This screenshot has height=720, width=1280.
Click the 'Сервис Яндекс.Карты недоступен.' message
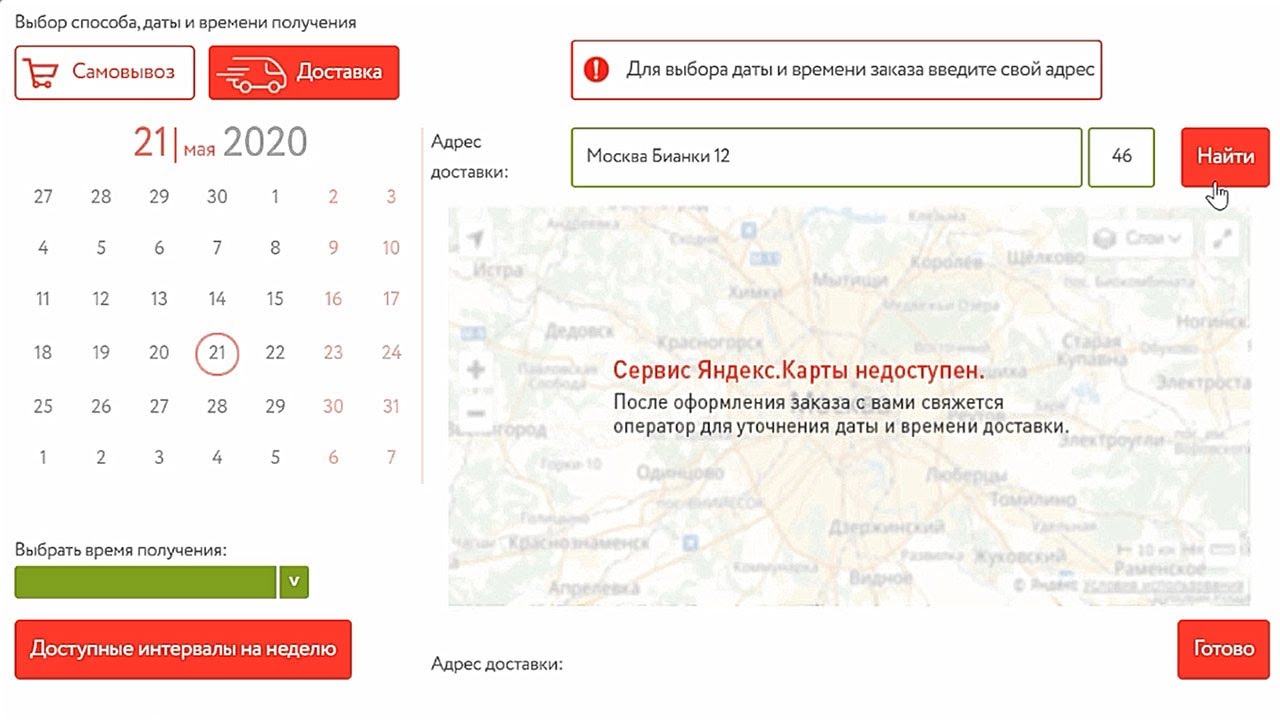(799, 371)
